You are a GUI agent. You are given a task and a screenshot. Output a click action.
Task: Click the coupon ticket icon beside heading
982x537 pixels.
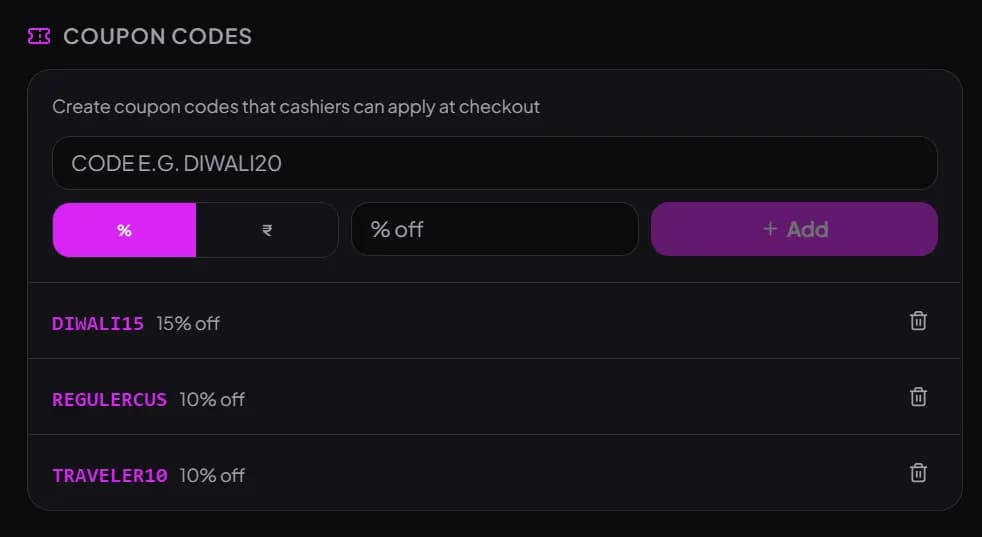pos(39,36)
